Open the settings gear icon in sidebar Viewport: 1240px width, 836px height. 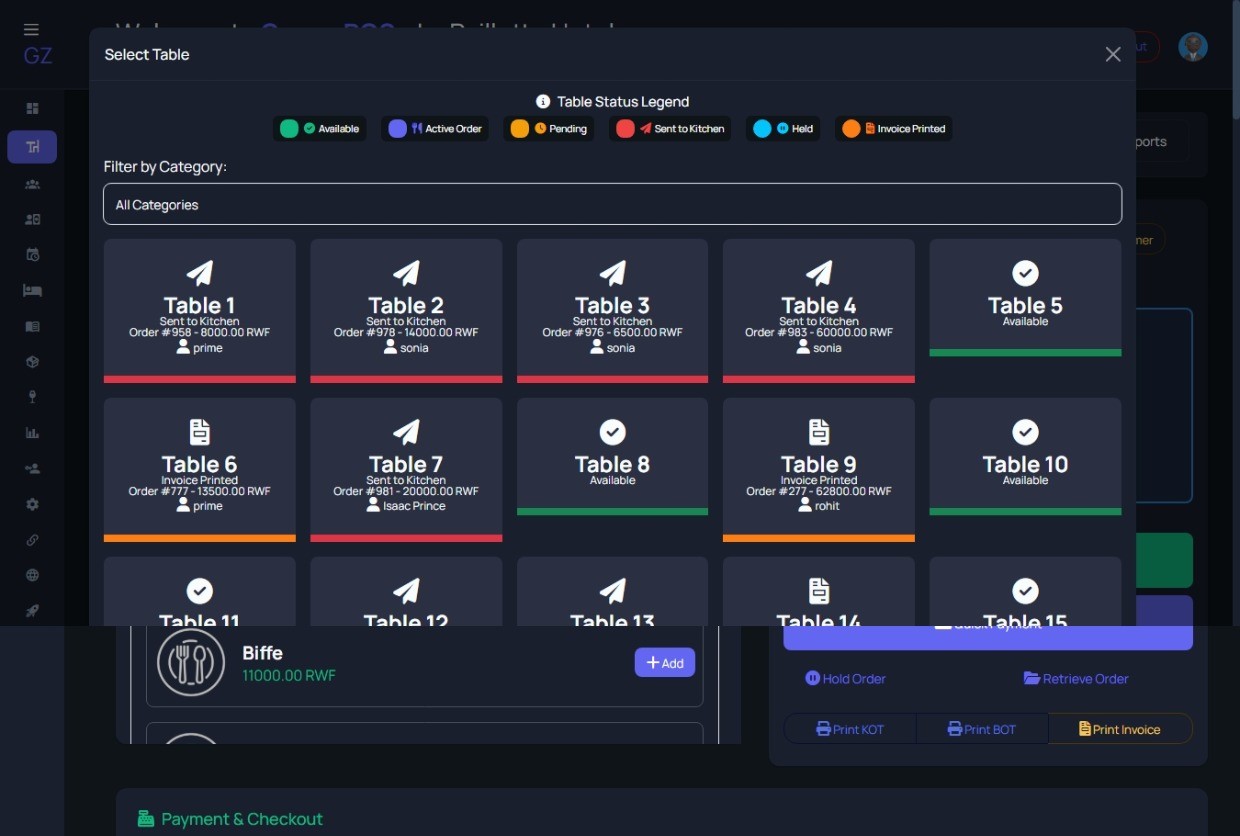click(32, 505)
